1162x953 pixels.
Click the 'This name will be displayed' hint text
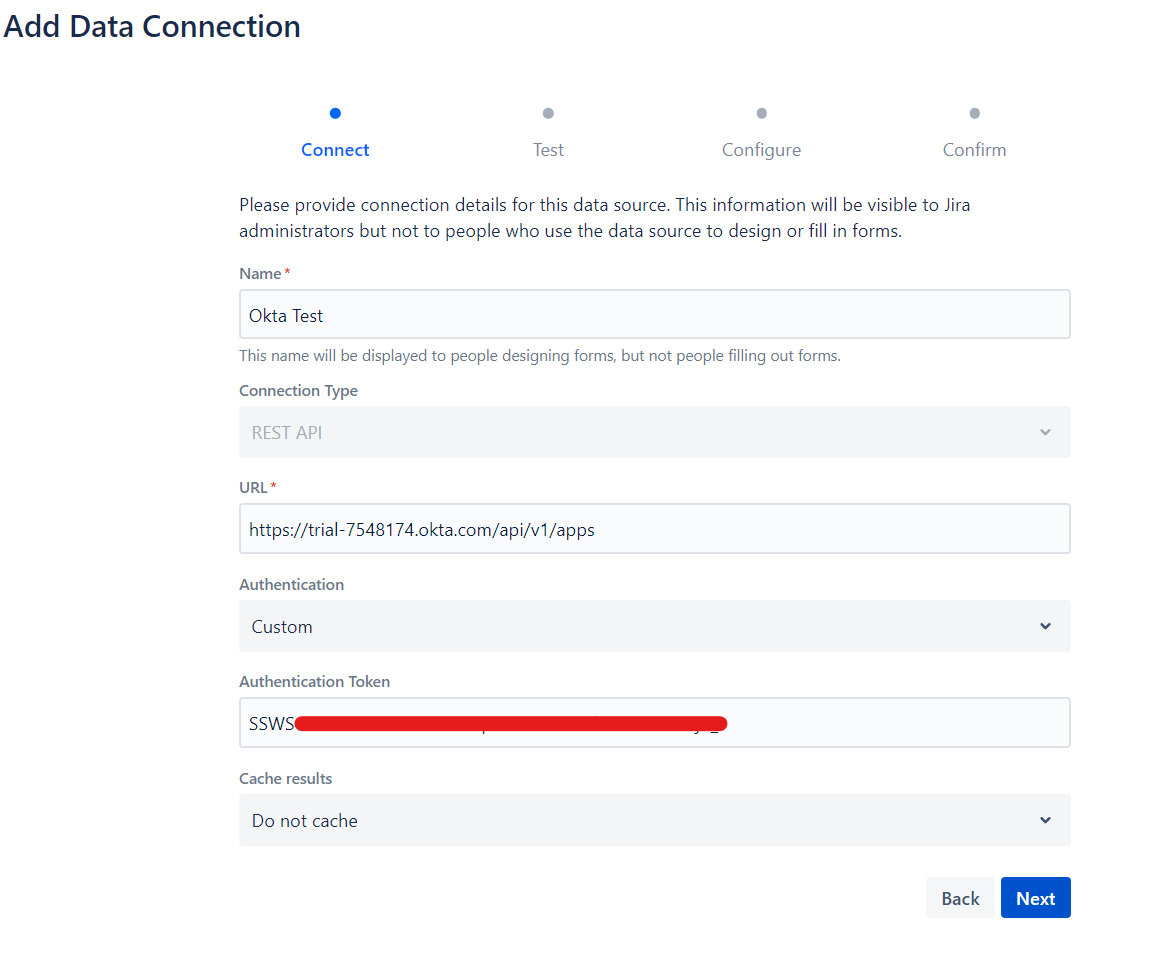[x=540, y=356]
